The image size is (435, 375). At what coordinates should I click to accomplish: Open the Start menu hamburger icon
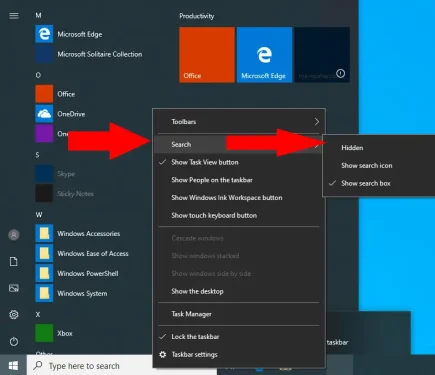[14, 16]
